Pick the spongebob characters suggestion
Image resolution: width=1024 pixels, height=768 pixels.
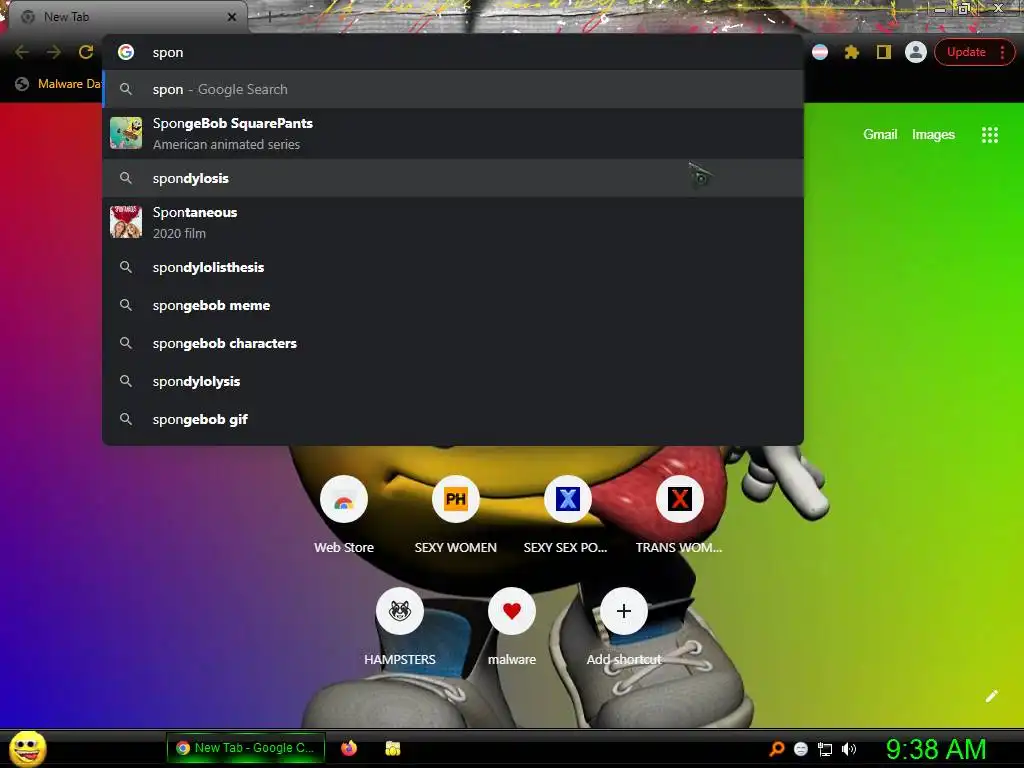tap(453, 343)
